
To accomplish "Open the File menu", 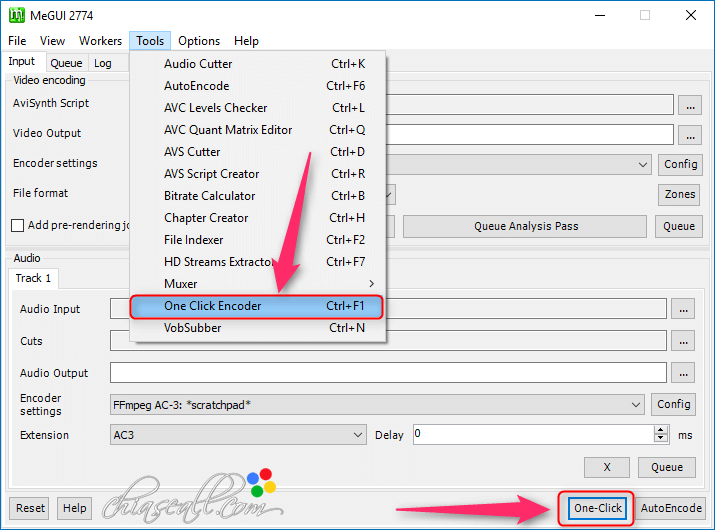I will (x=17, y=41).
